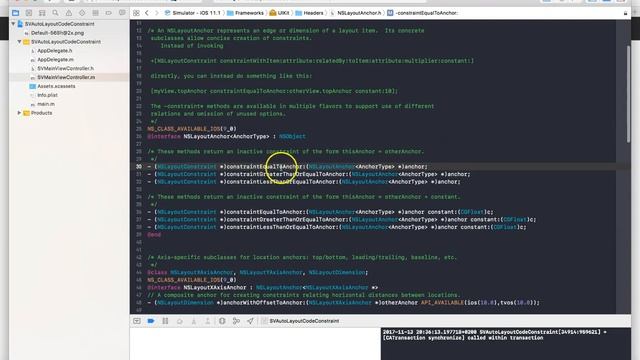Select Default-568h@2x.png file
This screenshot has width=640, height=360.
pyautogui.click(x=57, y=33)
